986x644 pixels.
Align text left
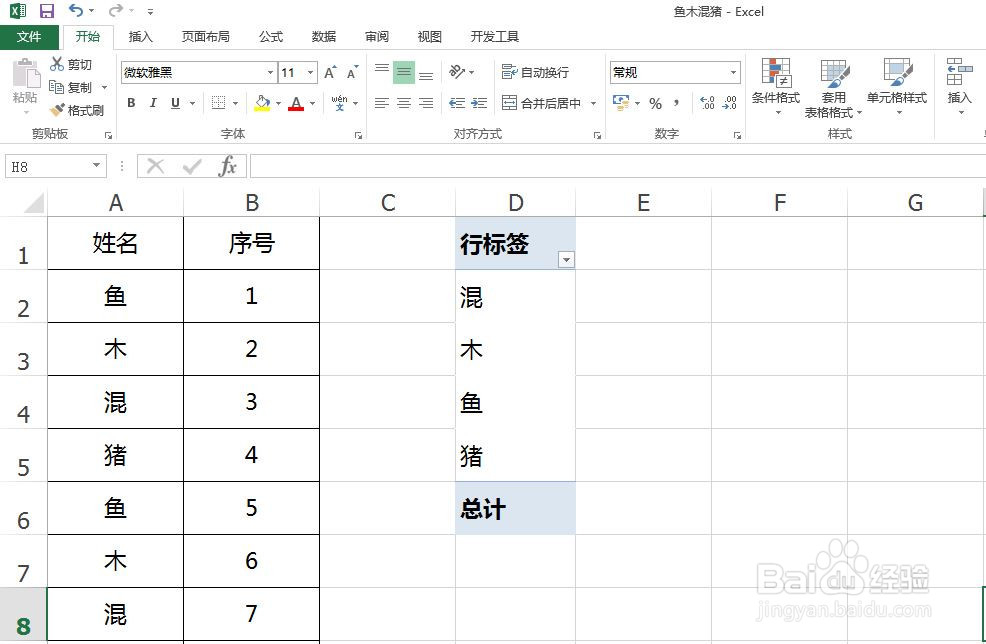click(382, 103)
